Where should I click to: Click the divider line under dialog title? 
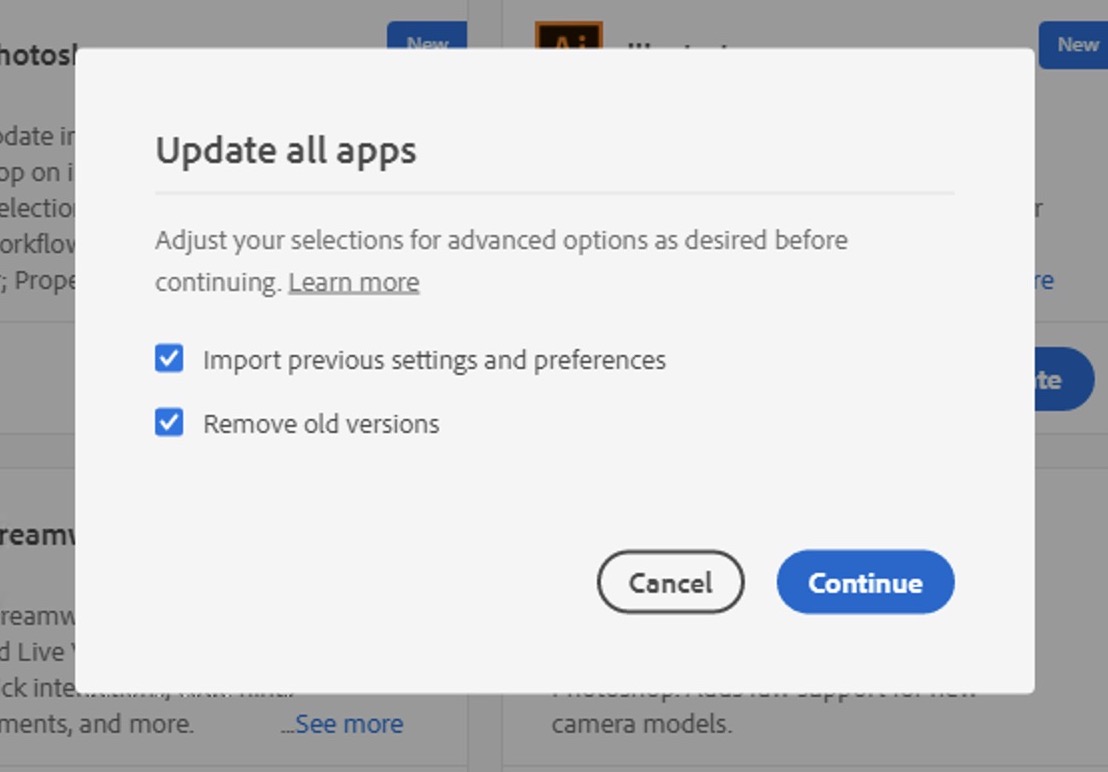(x=555, y=192)
